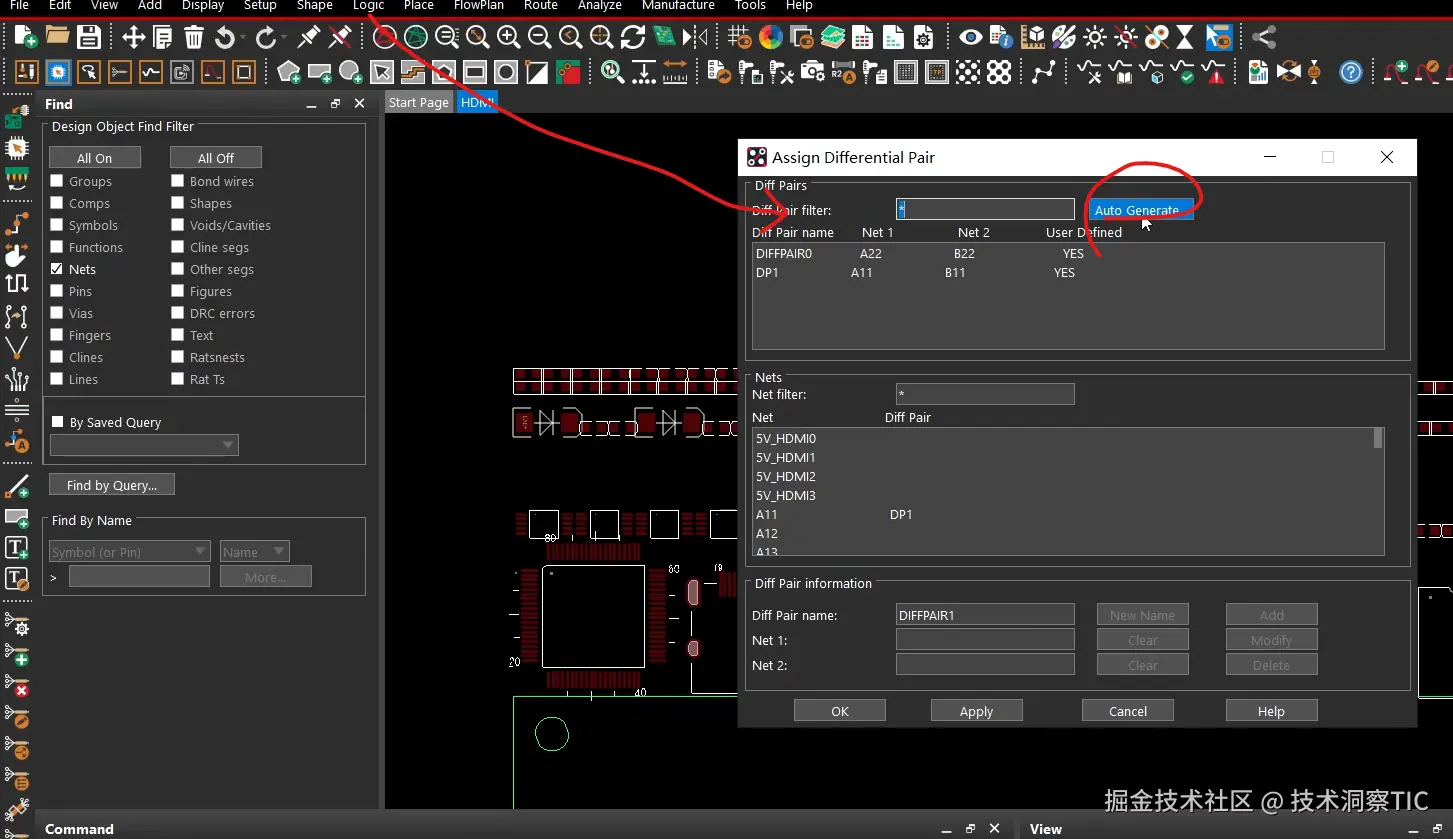
Task: Enable the Vias checkbox
Action: pyautogui.click(x=57, y=313)
